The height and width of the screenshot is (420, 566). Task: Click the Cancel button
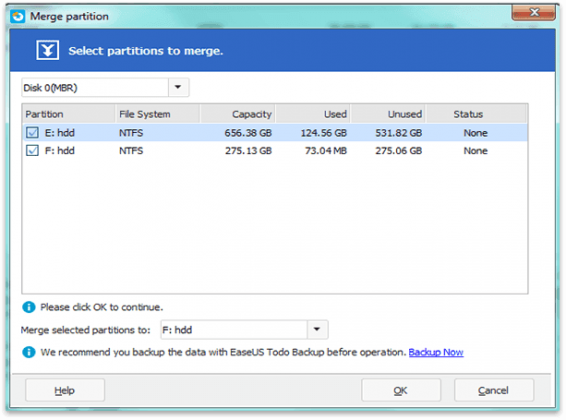(494, 390)
